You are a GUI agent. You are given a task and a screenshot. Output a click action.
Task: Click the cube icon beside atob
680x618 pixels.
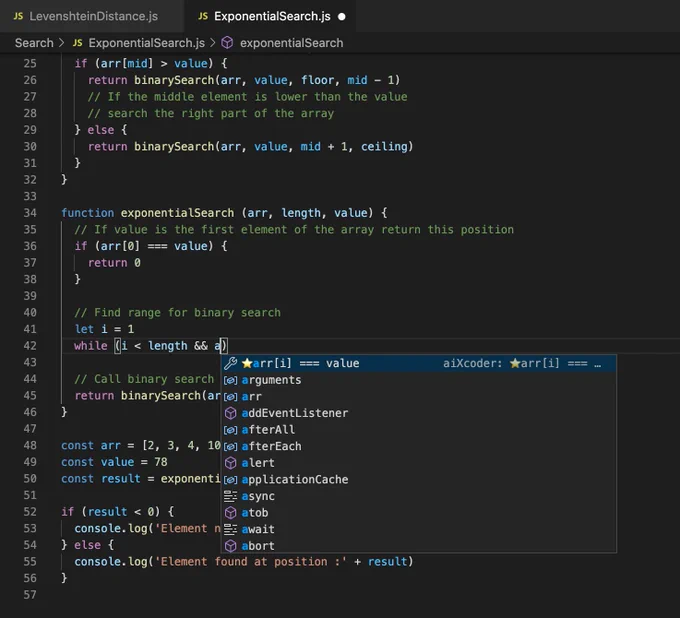tap(230, 513)
